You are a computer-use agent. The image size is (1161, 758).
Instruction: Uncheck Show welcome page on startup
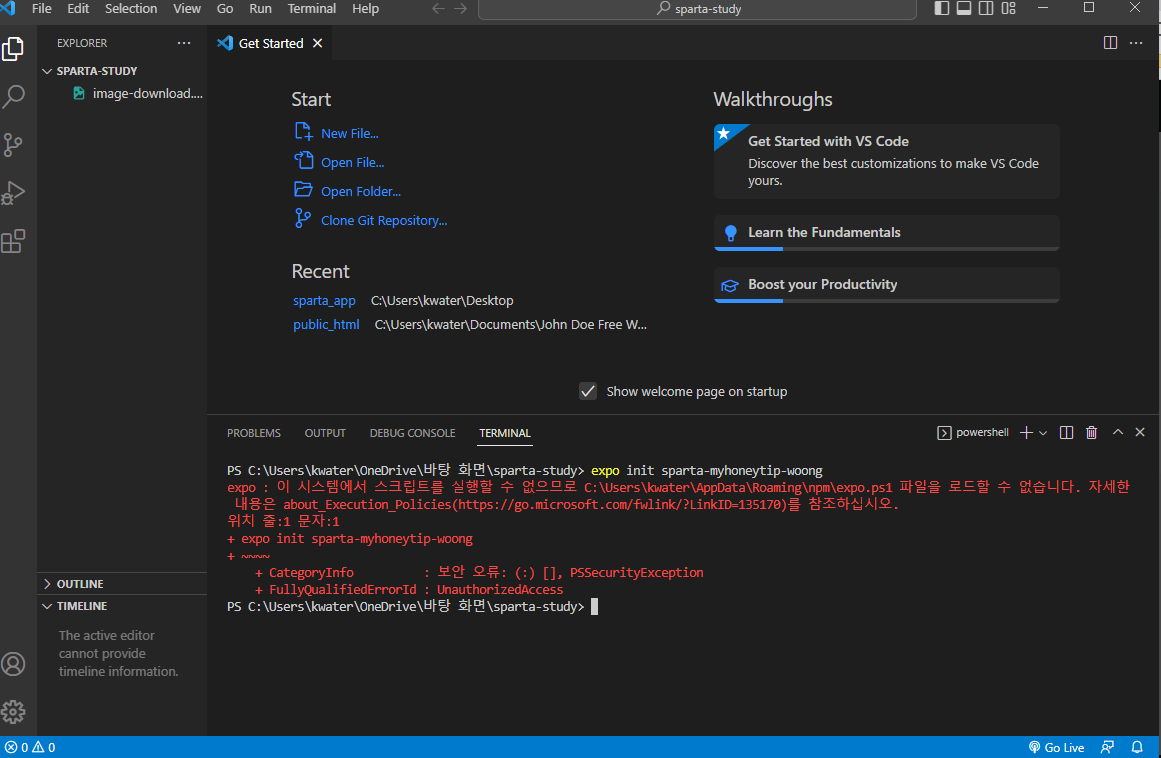tap(588, 391)
